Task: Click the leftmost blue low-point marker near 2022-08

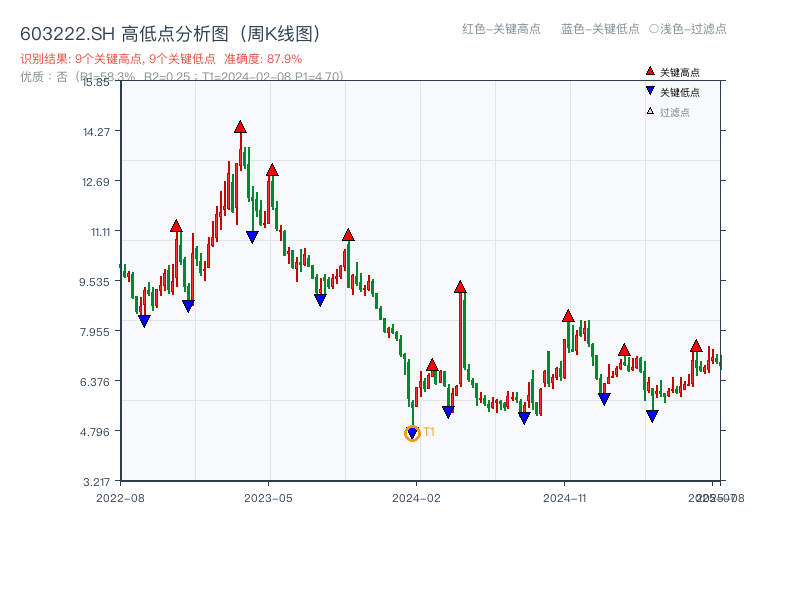Action: (146, 320)
